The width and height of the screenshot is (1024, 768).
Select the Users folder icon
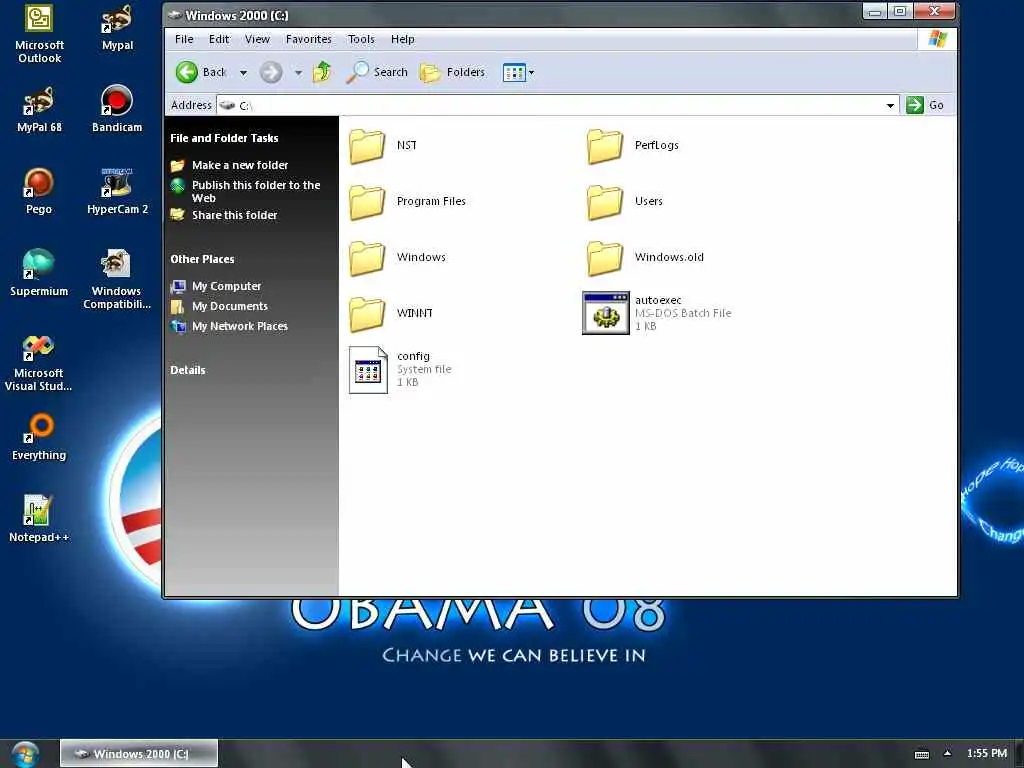[605, 202]
